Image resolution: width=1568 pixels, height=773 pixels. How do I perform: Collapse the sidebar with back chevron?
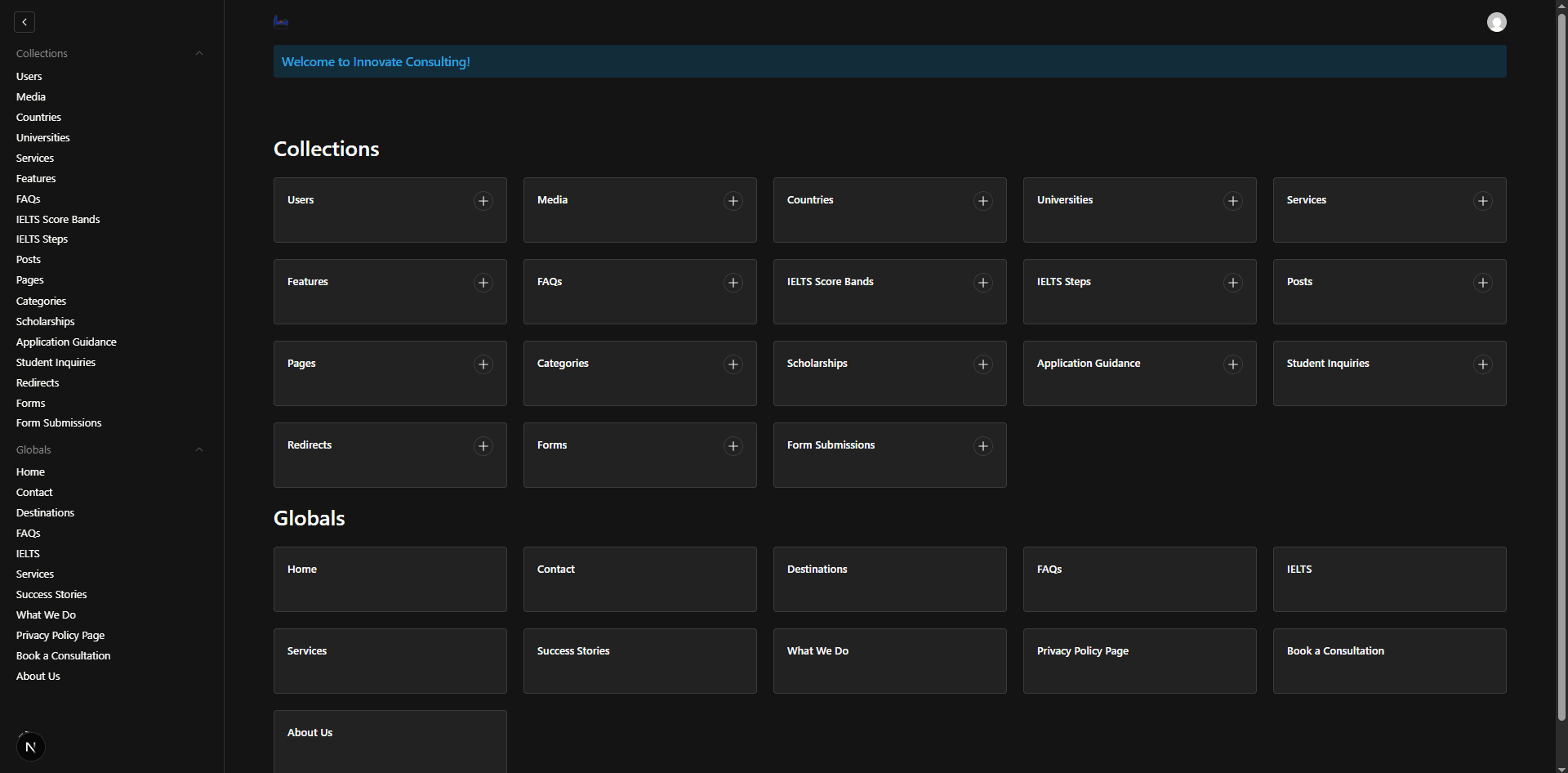click(x=24, y=22)
